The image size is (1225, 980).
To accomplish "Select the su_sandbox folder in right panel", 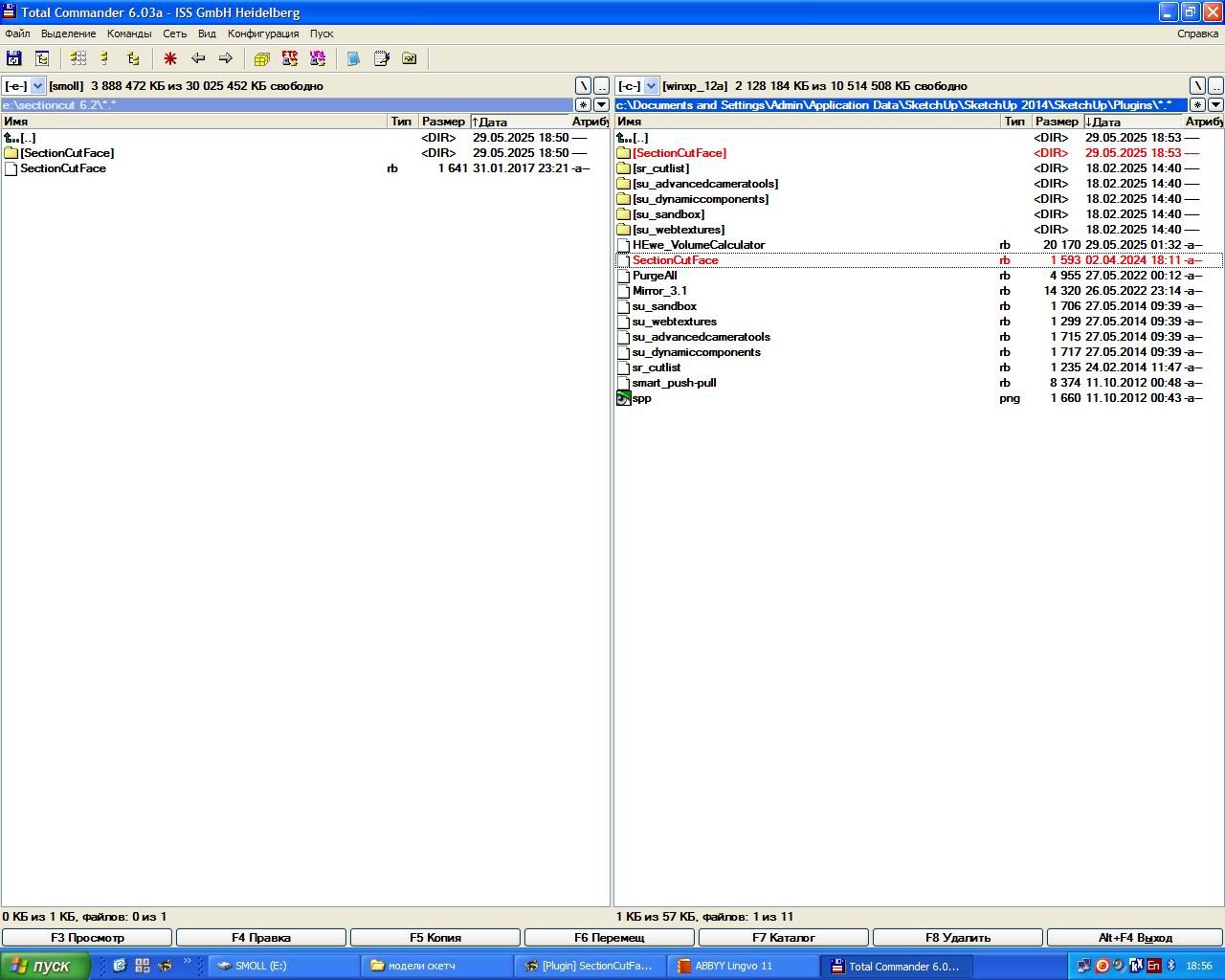I will 668,214.
